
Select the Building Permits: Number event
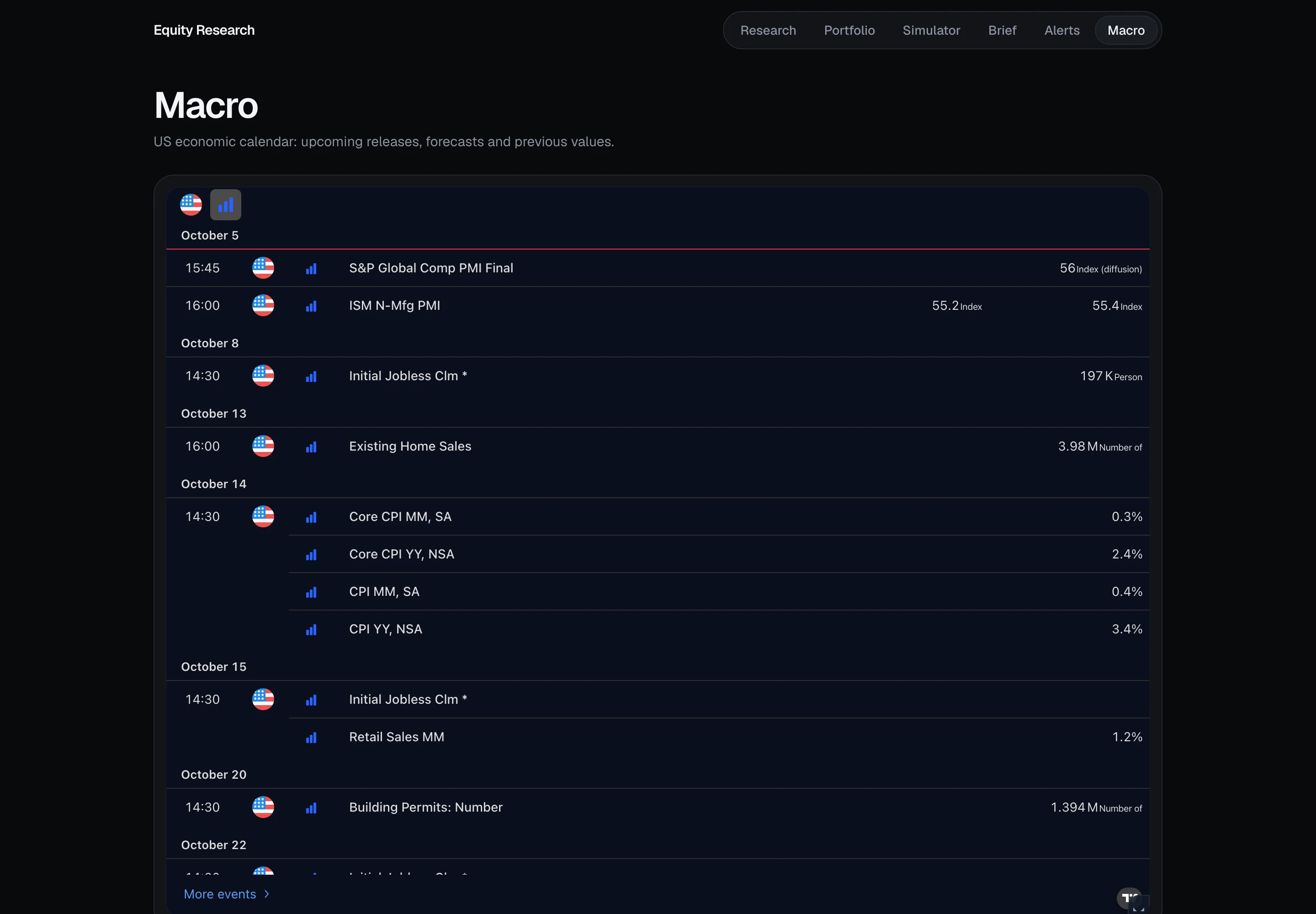click(425, 807)
